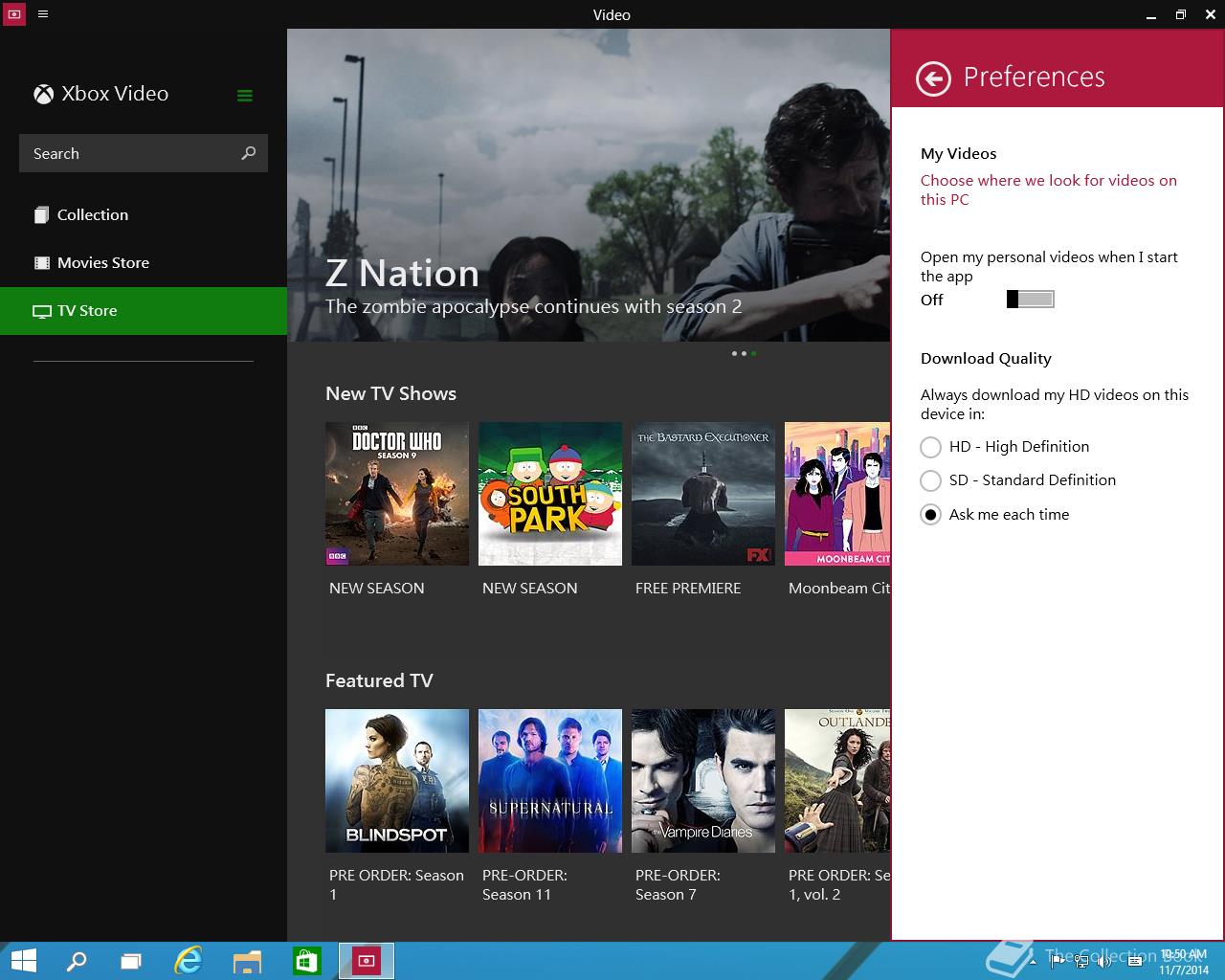Click the Video app icon in title bar
The image size is (1225, 980).
point(14,14)
